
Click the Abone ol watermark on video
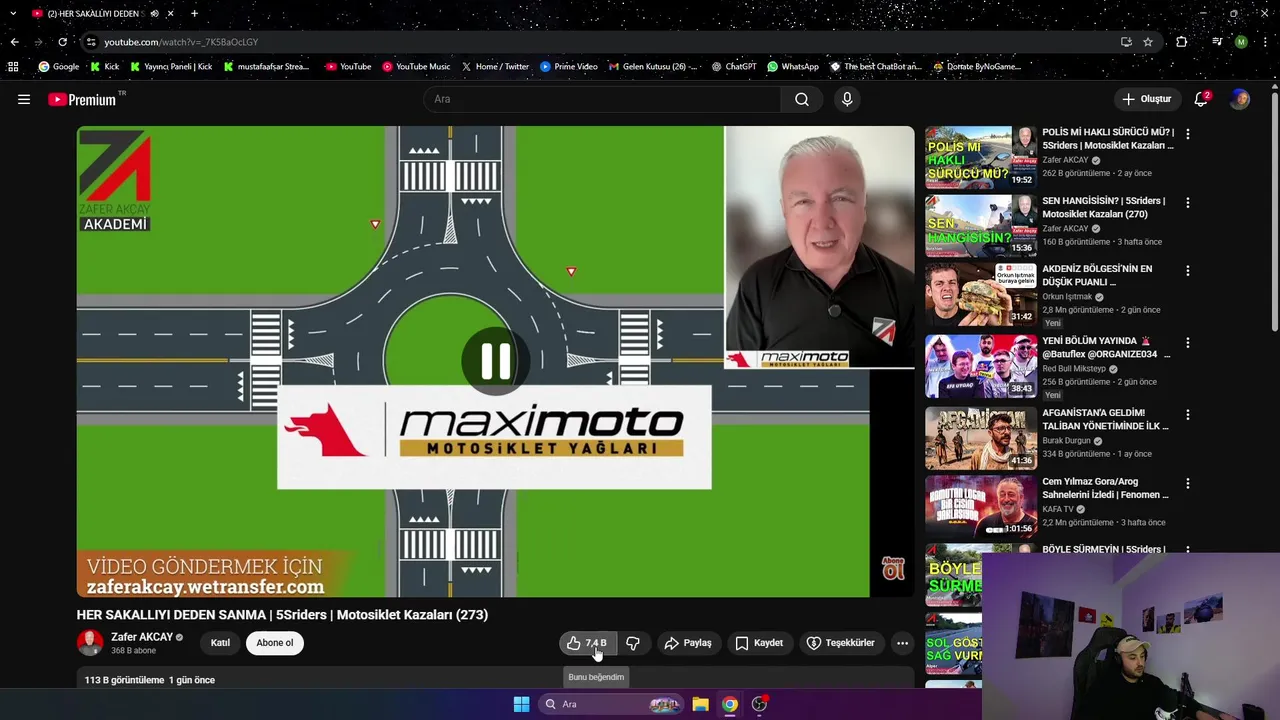coord(893,568)
